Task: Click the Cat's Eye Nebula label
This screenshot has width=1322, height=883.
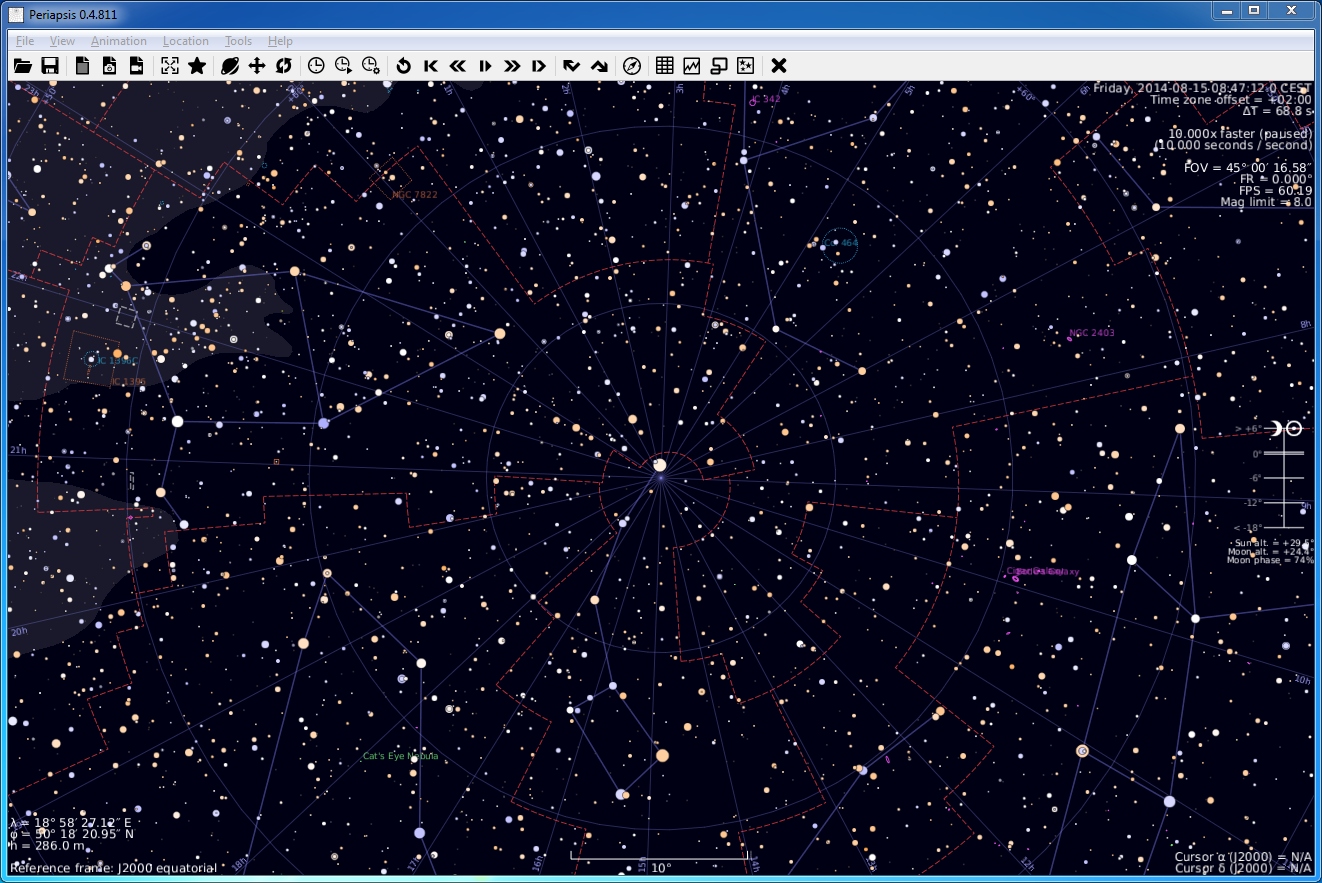Action: pos(400,756)
